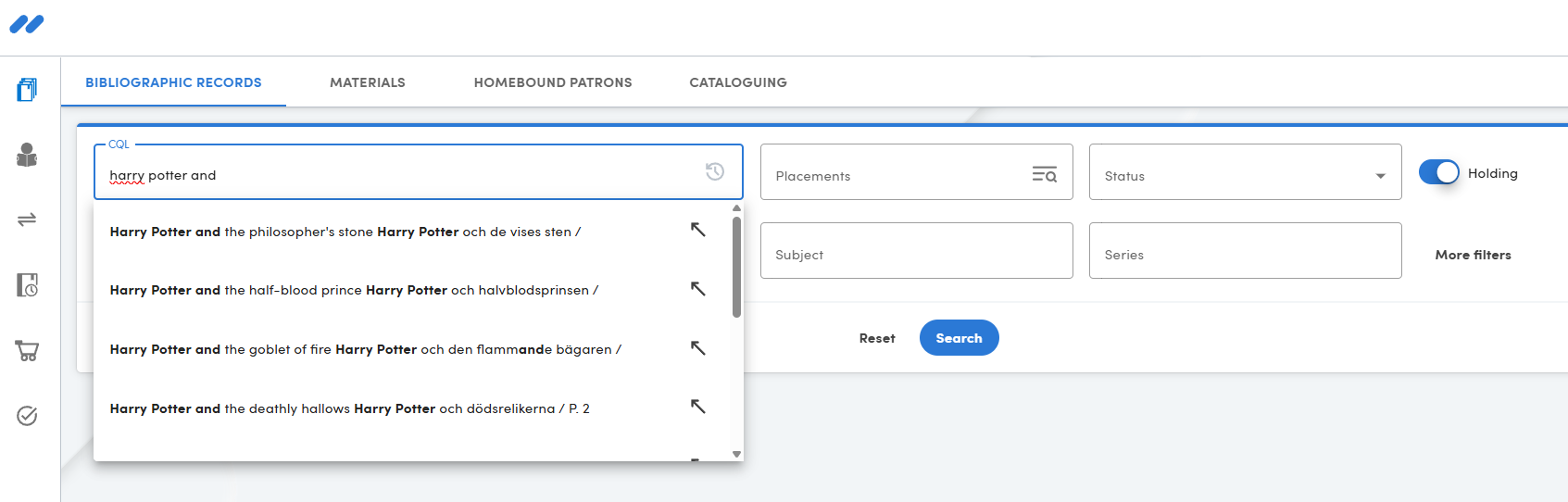Expand More filters
The width and height of the screenshot is (1568, 502).
[x=1473, y=255]
